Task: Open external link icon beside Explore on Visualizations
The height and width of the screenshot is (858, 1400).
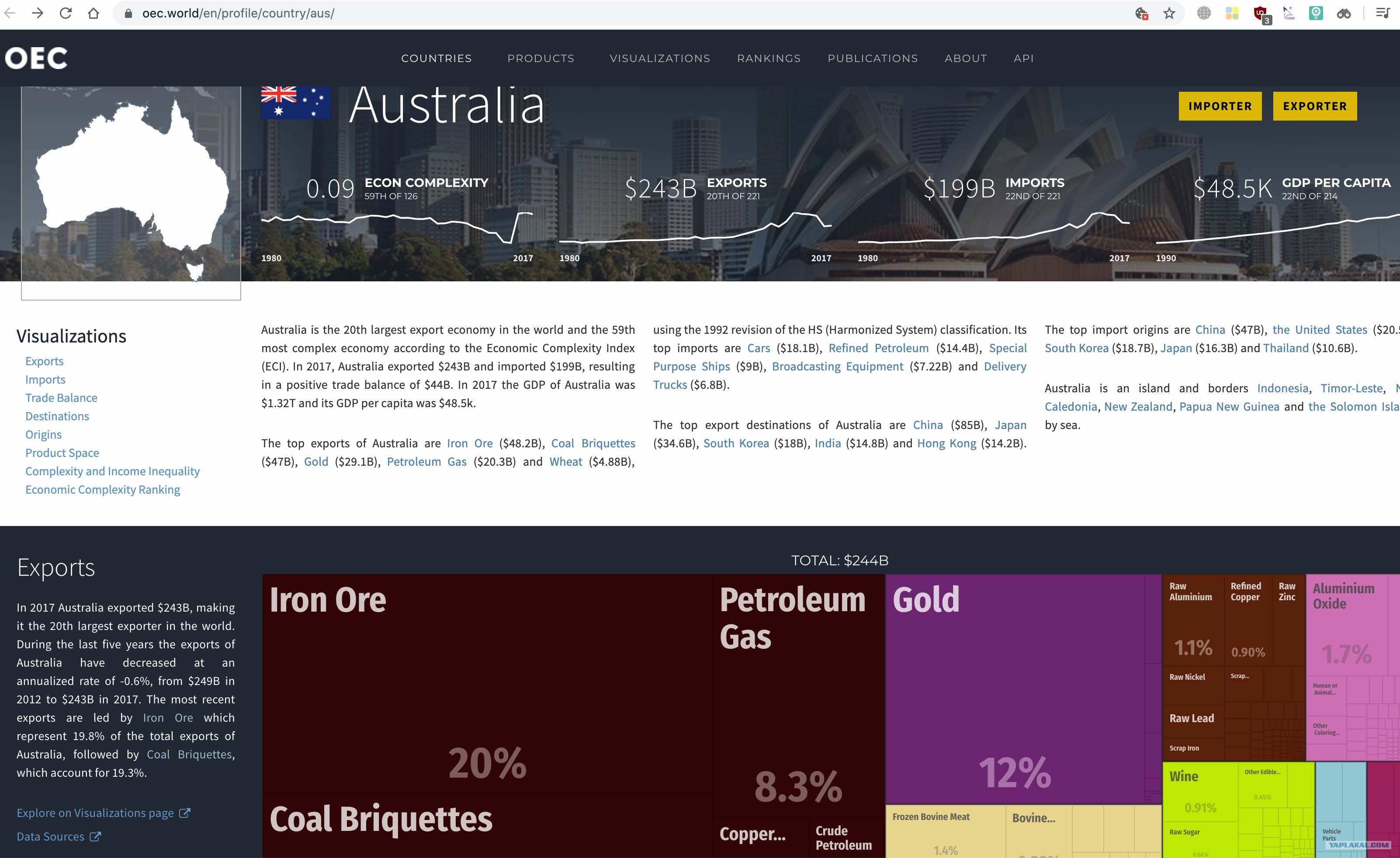Action: point(185,813)
